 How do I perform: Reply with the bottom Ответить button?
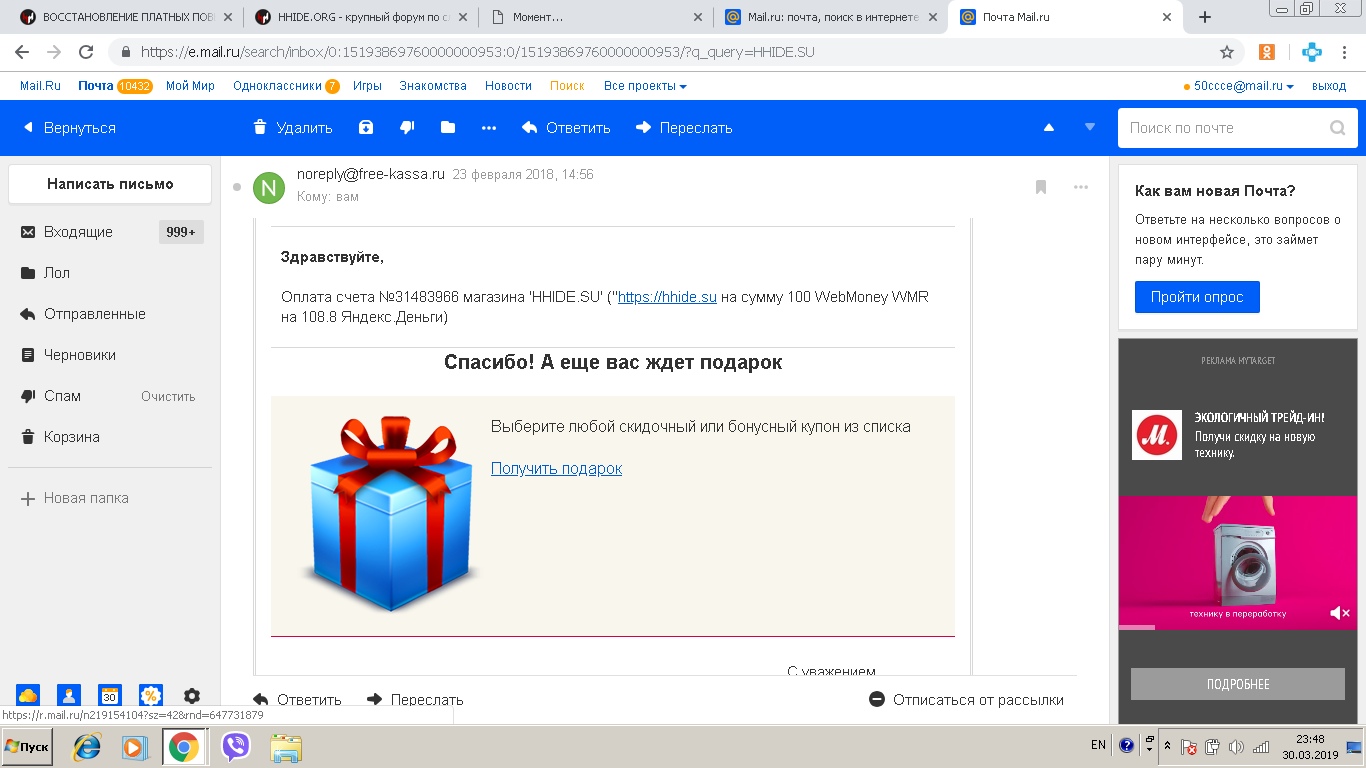point(298,700)
